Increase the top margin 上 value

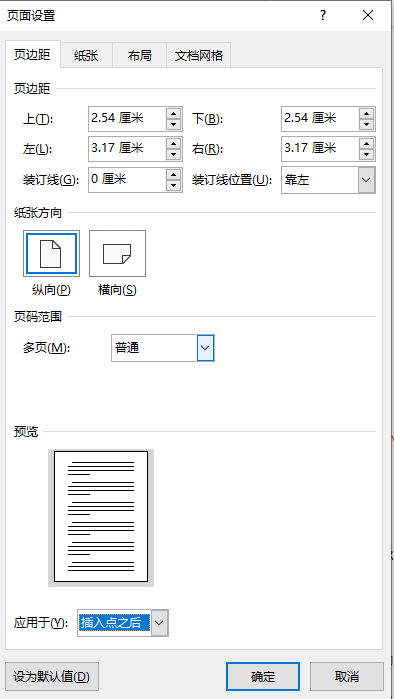coord(174,113)
